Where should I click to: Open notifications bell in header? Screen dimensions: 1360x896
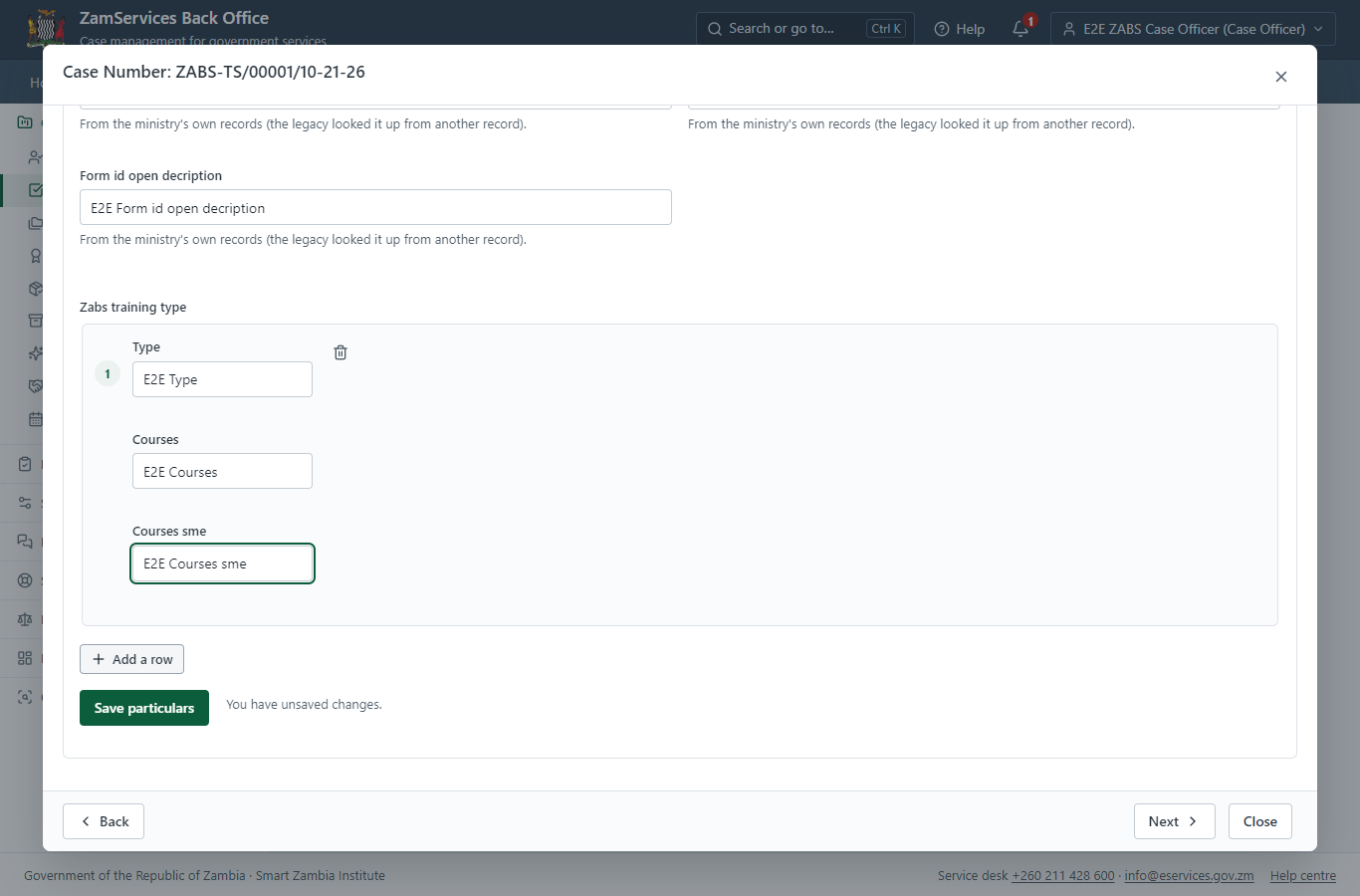pyautogui.click(x=1020, y=29)
